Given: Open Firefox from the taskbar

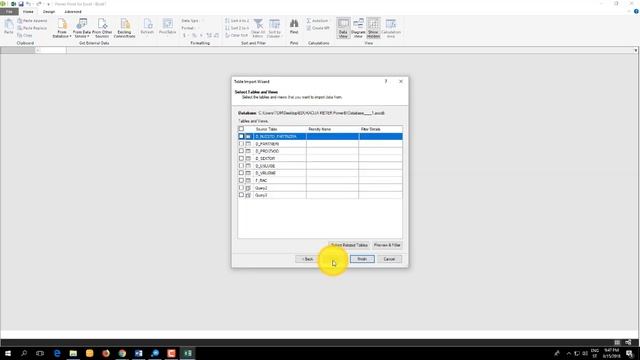Looking at the screenshot, I should (x=106, y=353).
